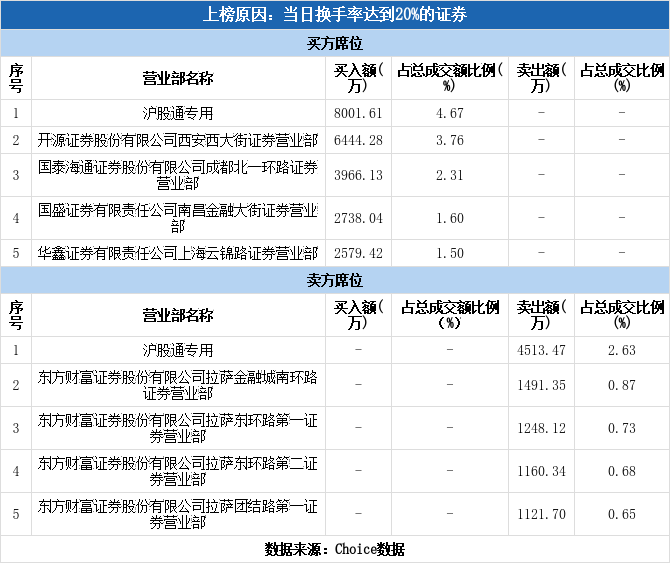
Task: Click the value 2738.04
Action: tap(358, 218)
